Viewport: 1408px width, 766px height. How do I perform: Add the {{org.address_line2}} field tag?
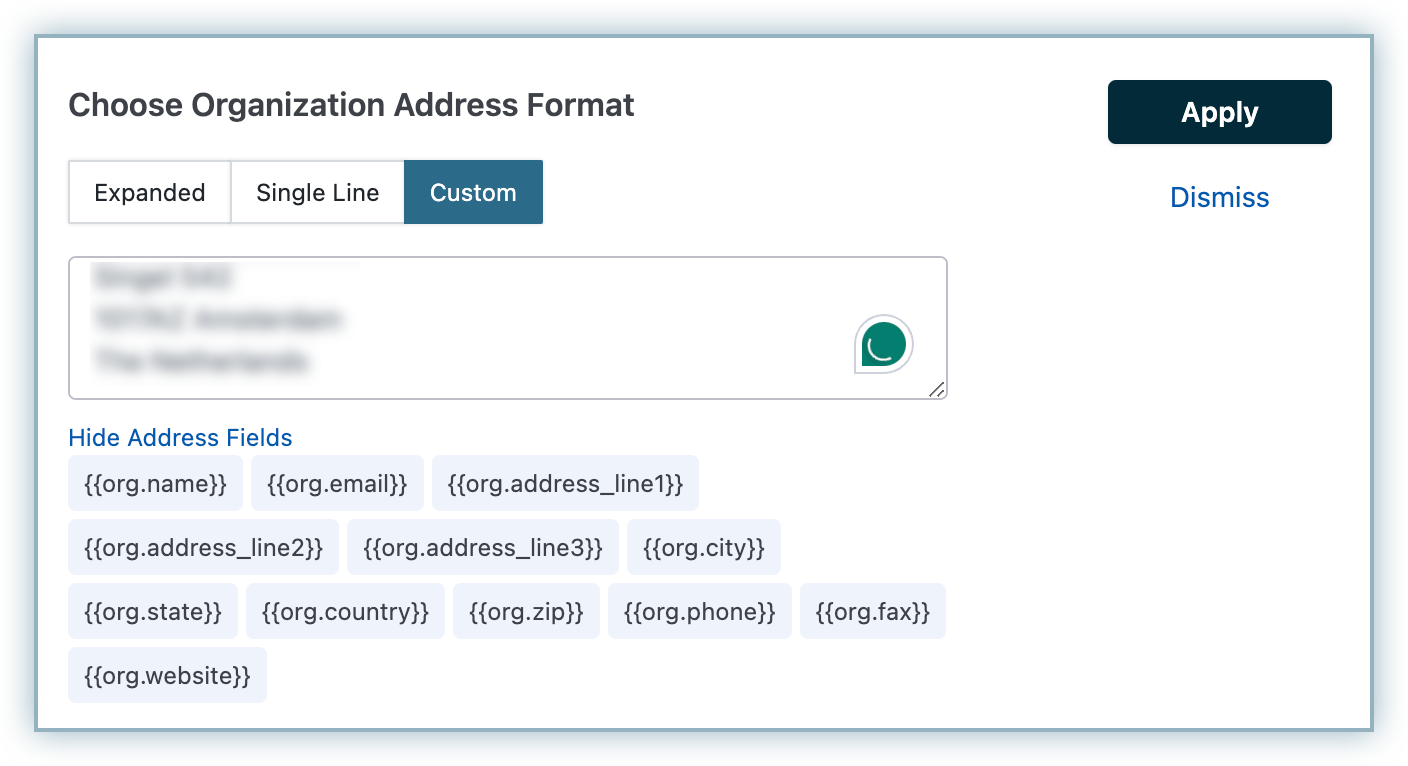coord(204,548)
